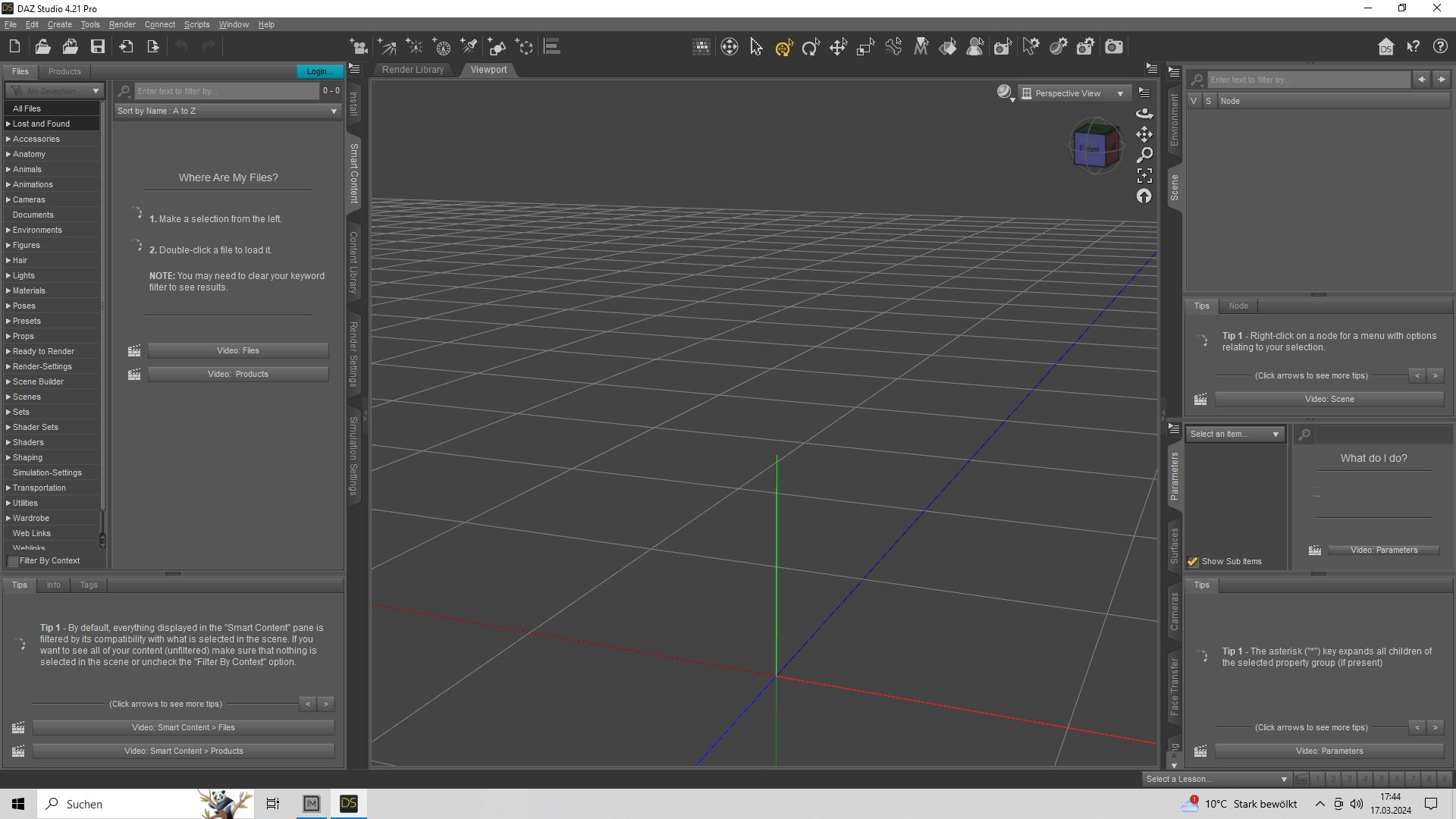The width and height of the screenshot is (1456, 819).
Task: Open the Render menu
Action: pyautogui.click(x=122, y=24)
